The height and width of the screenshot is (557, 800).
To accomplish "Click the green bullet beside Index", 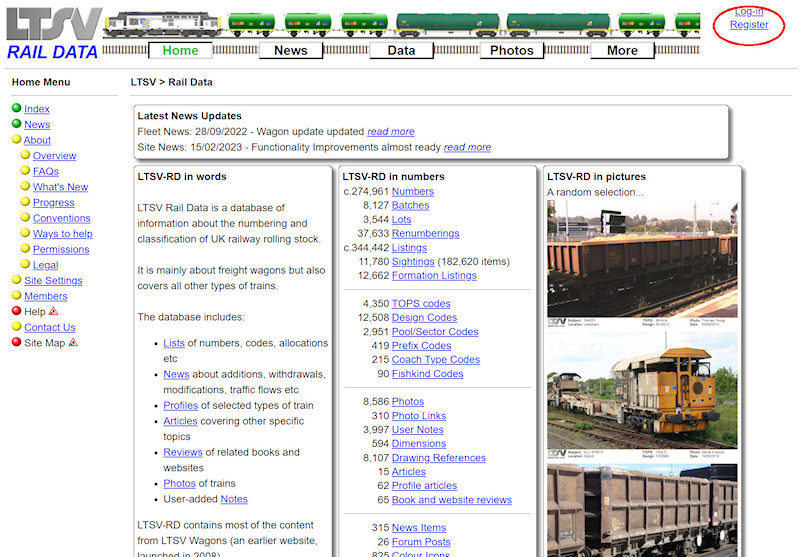I will [x=16, y=109].
